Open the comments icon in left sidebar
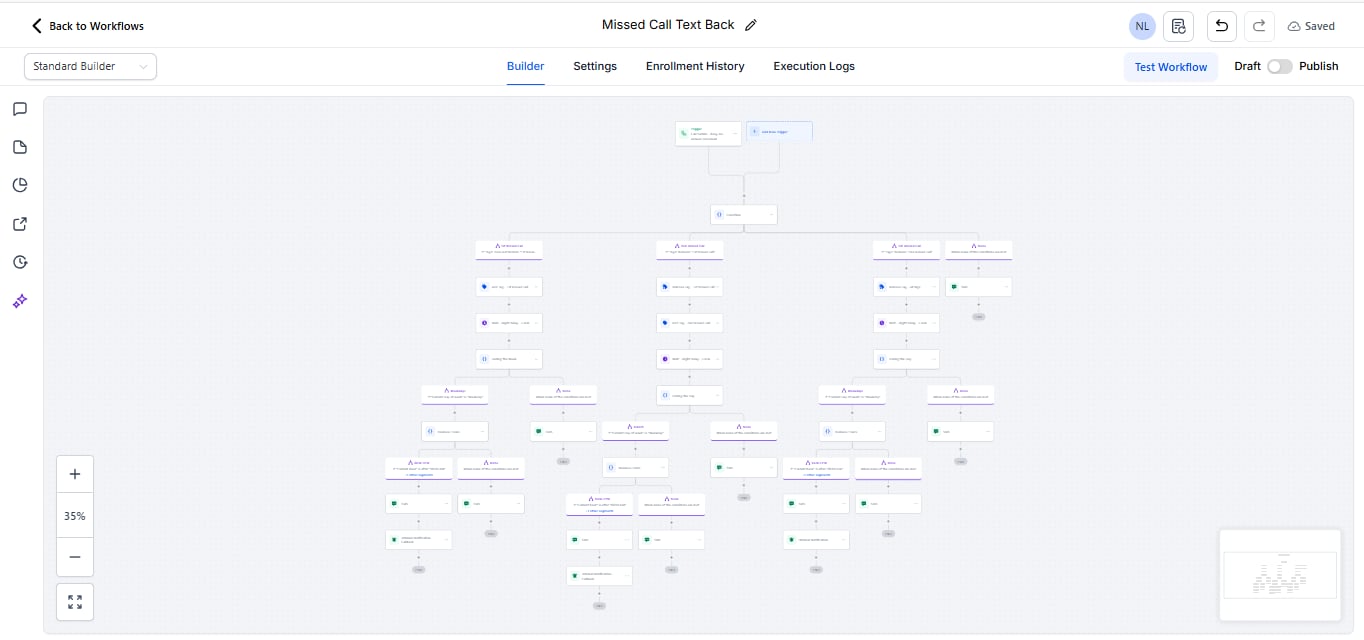The height and width of the screenshot is (640, 1364). tap(20, 109)
